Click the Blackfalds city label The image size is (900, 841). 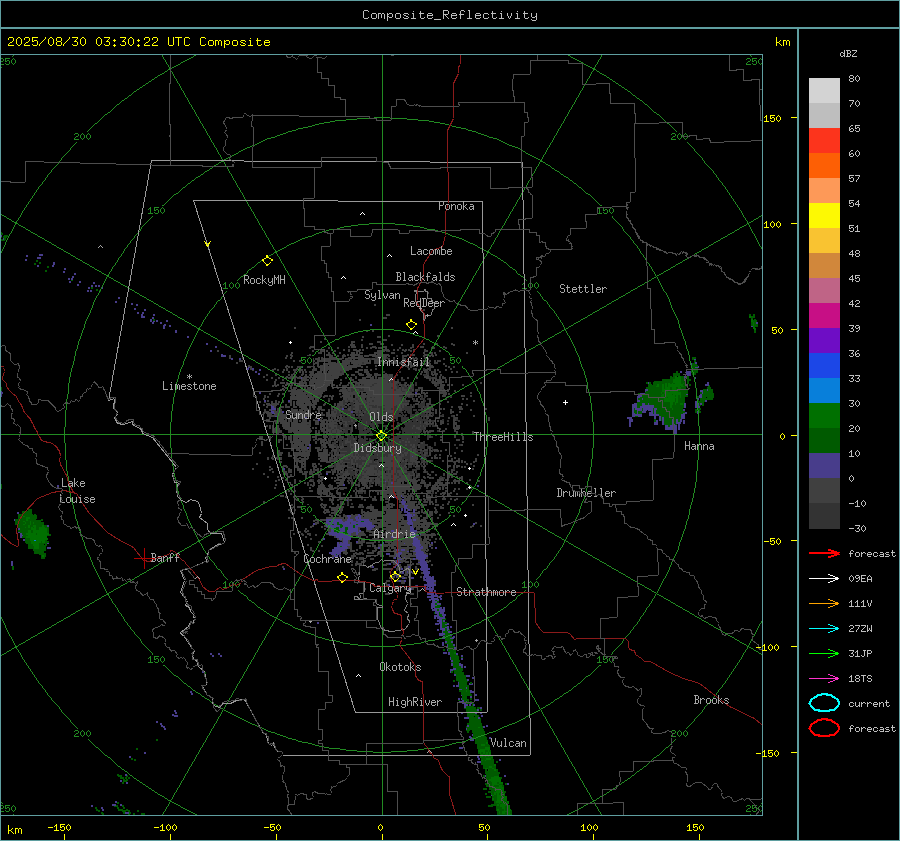pos(425,277)
